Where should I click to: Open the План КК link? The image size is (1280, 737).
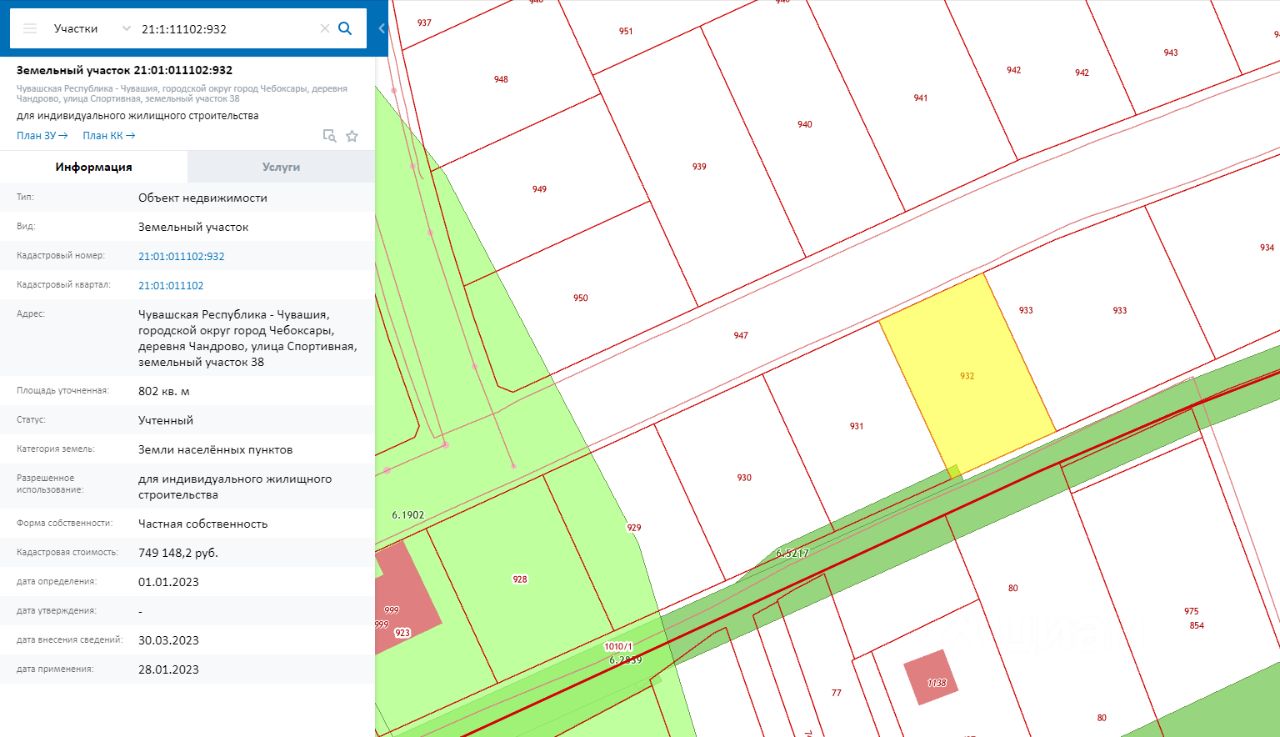coord(108,136)
